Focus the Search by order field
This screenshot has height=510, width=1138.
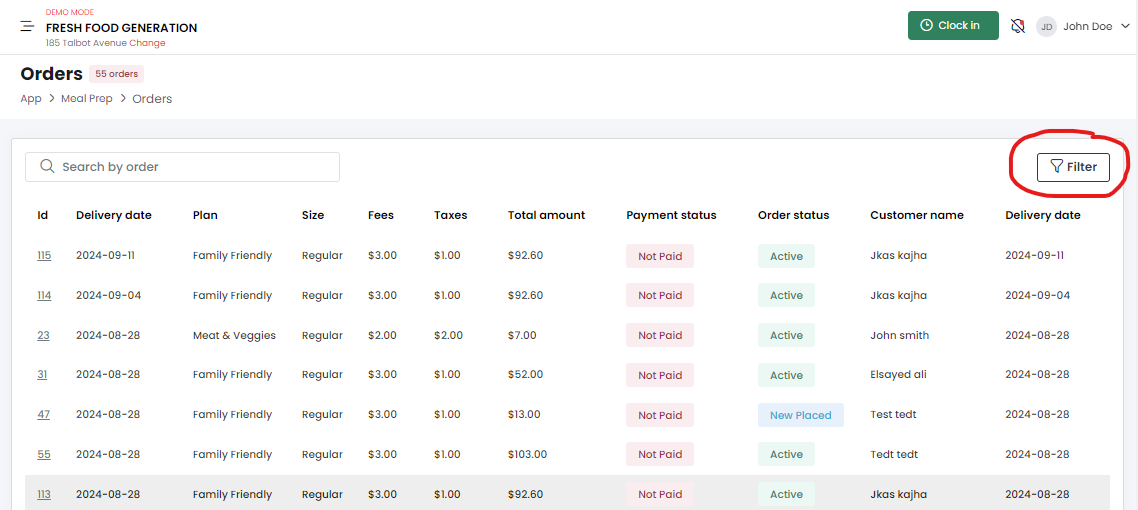182,167
